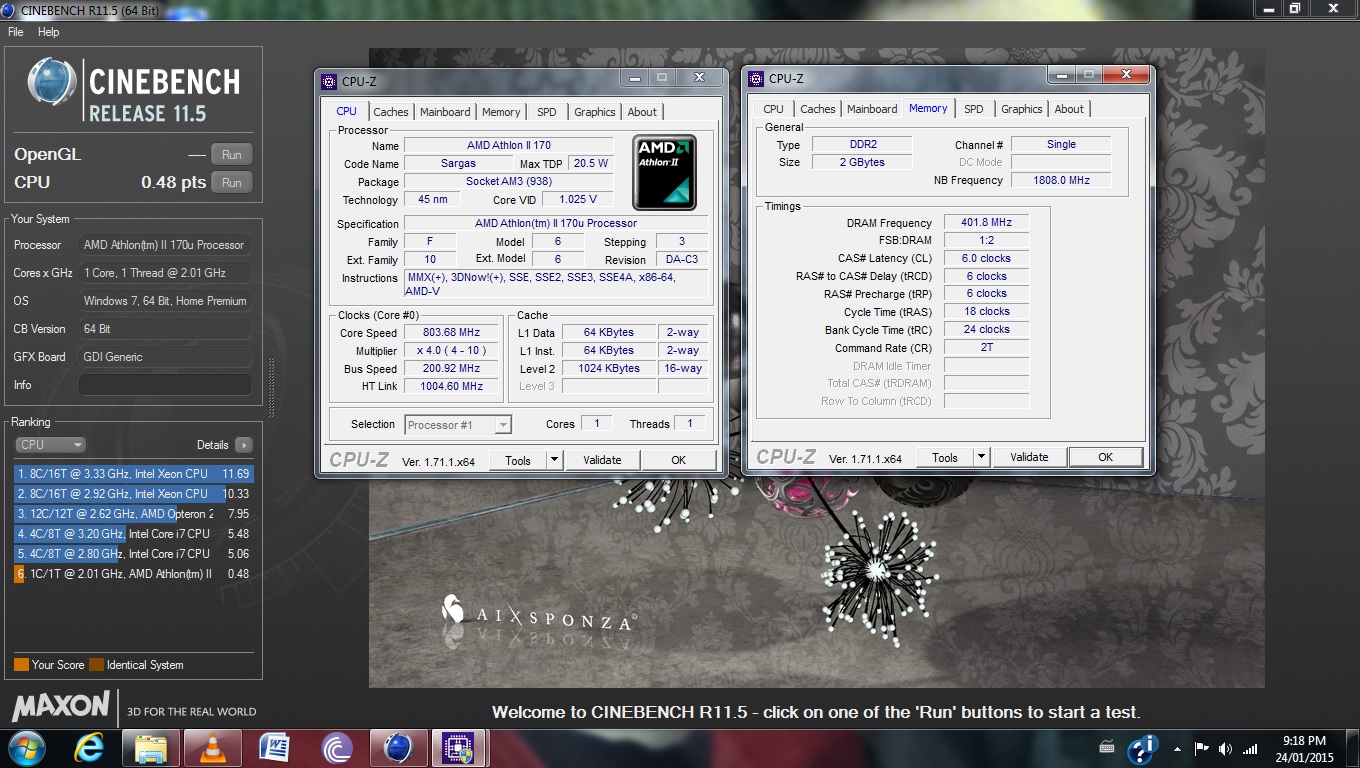
Task: Open Tools dropdown arrow in right CPU-Z window
Action: point(981,457)
